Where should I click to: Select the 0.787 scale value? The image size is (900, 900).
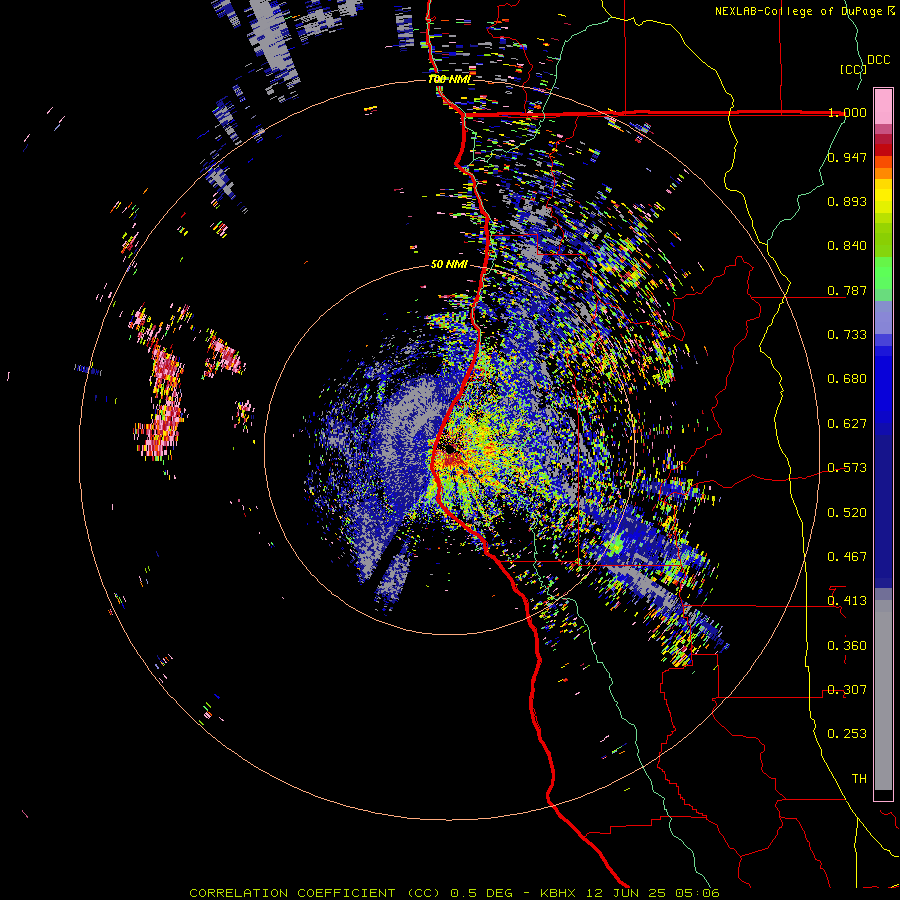click(x=847, y=290)
